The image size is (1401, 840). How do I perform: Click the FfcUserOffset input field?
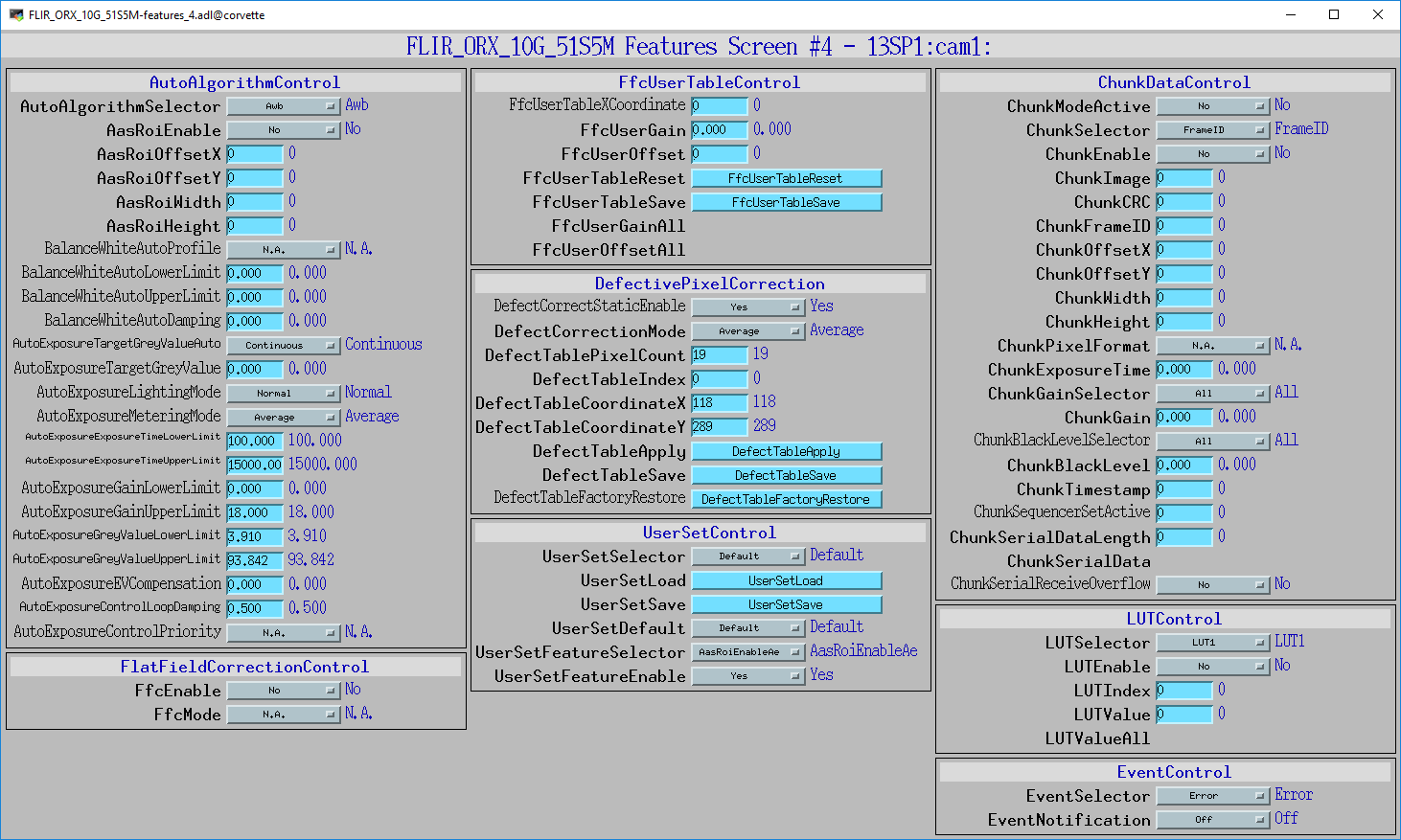[720, 153]
